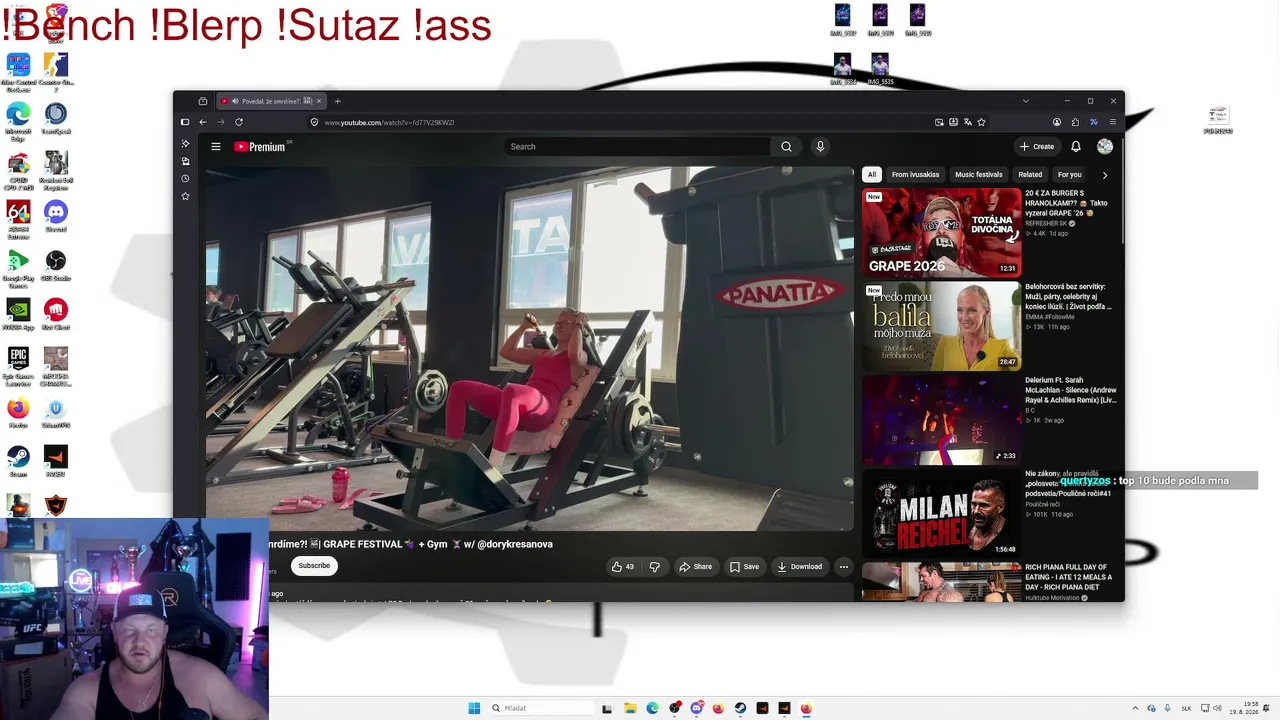This screenshot has width=1280, height=720.
Task: Open Microsoft Edge desktop shortcut
Action: point(18,122)
